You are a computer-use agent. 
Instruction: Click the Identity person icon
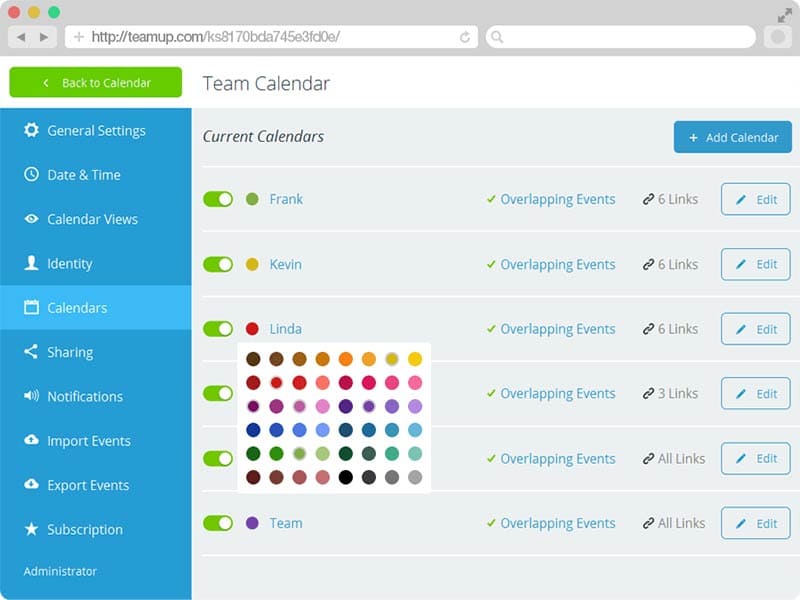tap(31, 263)
